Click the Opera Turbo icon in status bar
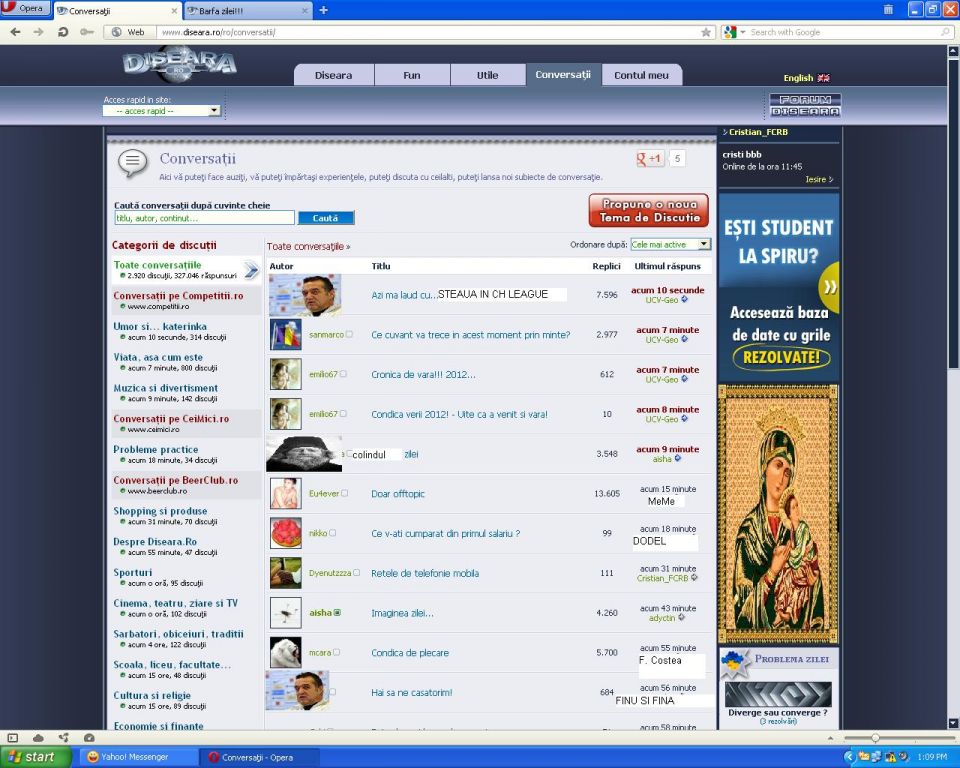The image size is (960, 768). 89,738
